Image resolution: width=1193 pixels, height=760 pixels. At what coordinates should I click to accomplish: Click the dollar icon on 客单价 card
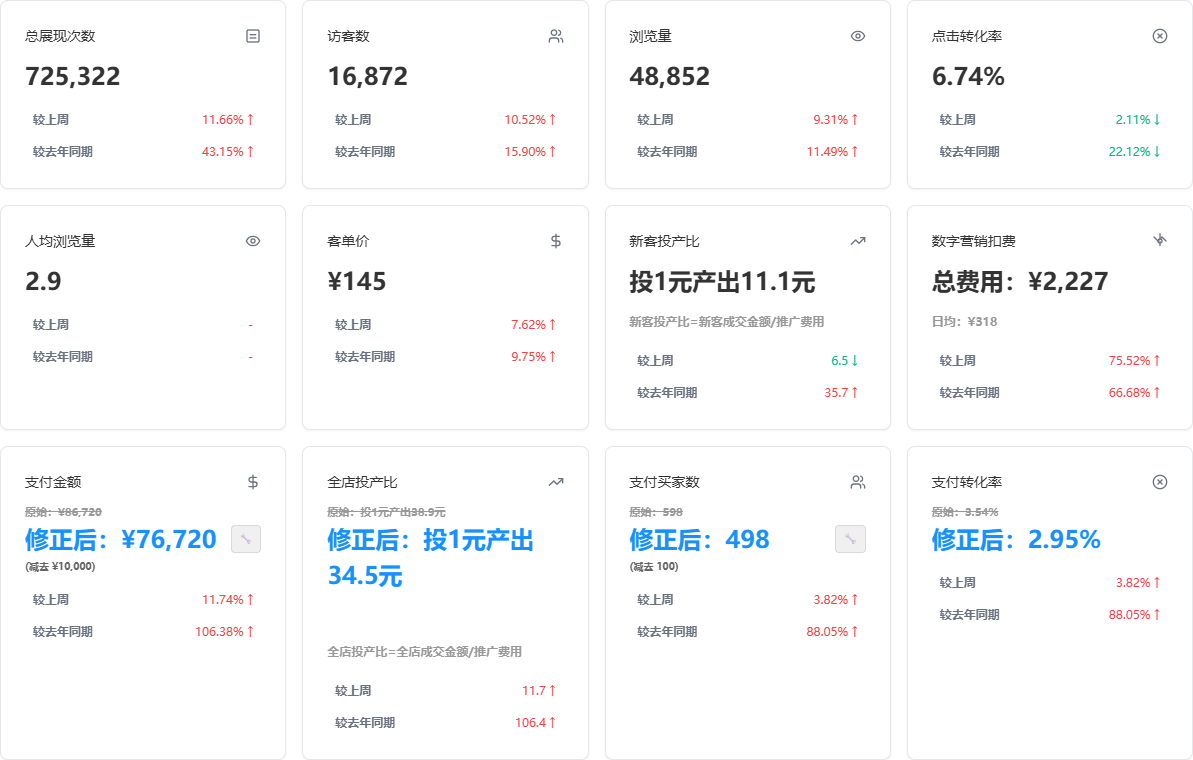coord(555,240)
